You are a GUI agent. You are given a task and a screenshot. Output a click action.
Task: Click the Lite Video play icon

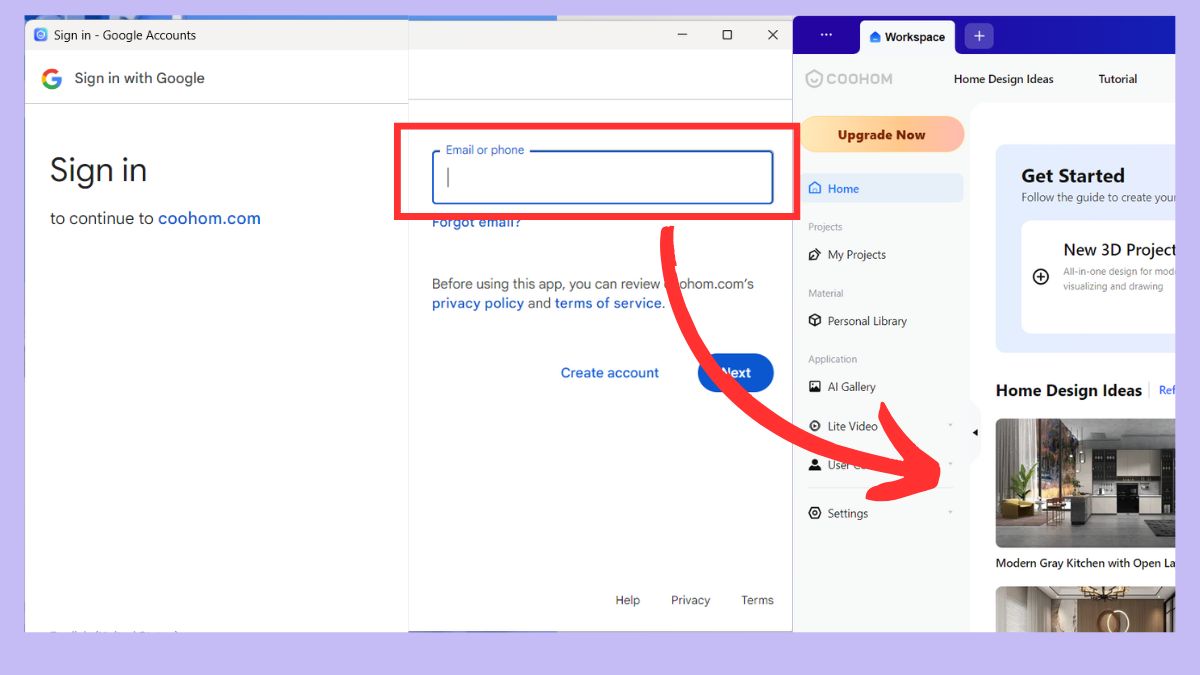click(815, 426)
